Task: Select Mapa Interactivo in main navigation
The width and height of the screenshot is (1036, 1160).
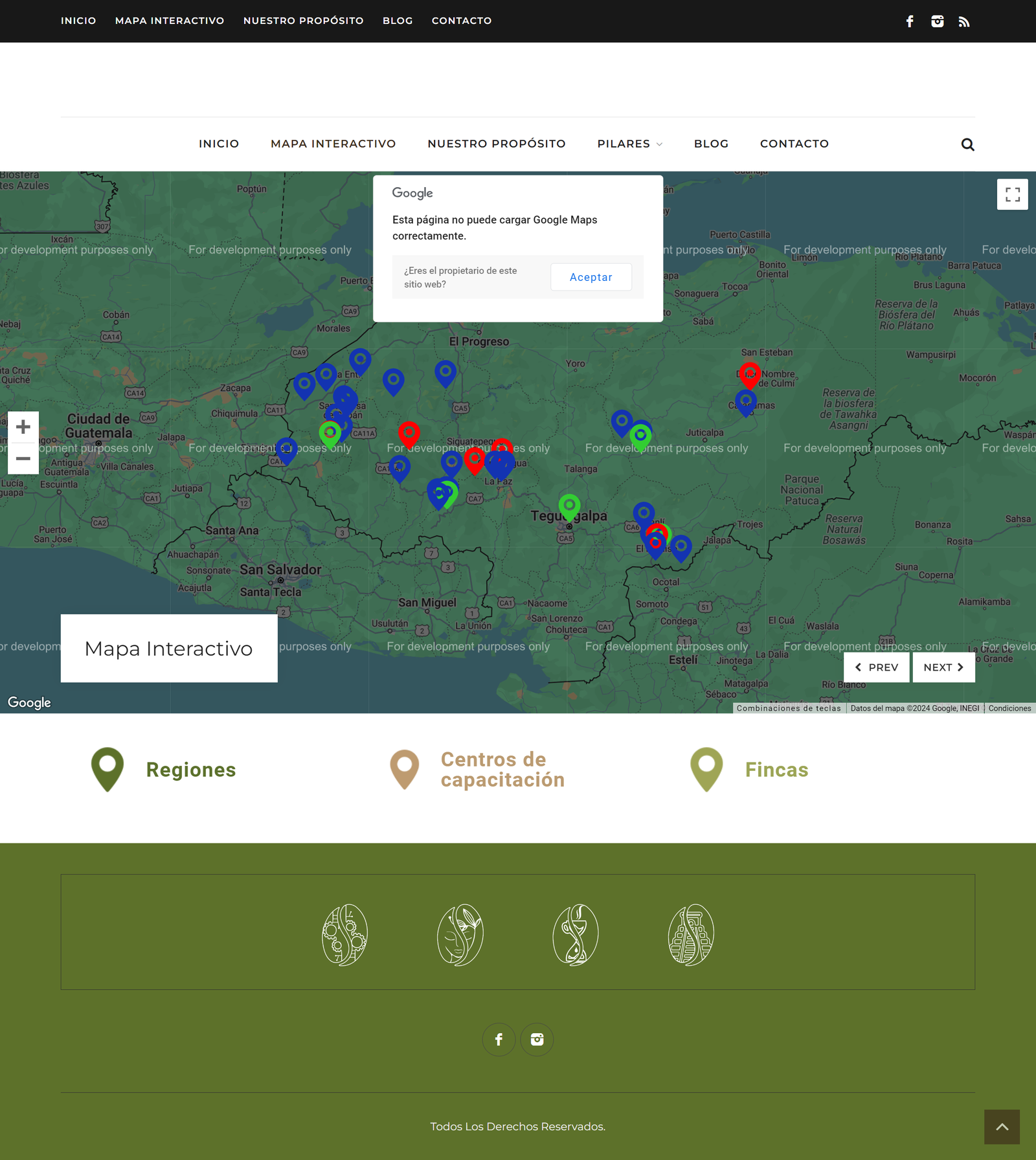Action: 333,144
